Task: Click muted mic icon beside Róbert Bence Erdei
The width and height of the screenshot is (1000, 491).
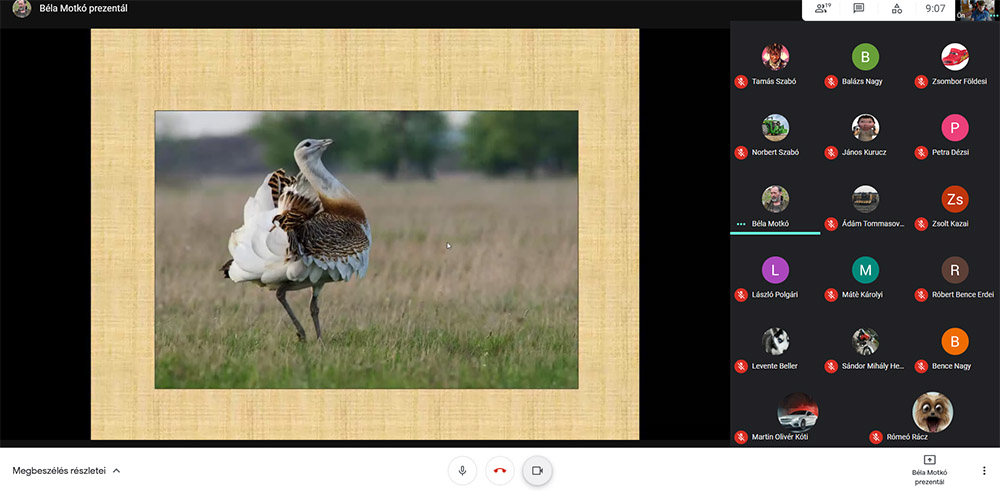Action: coord(921,295)
